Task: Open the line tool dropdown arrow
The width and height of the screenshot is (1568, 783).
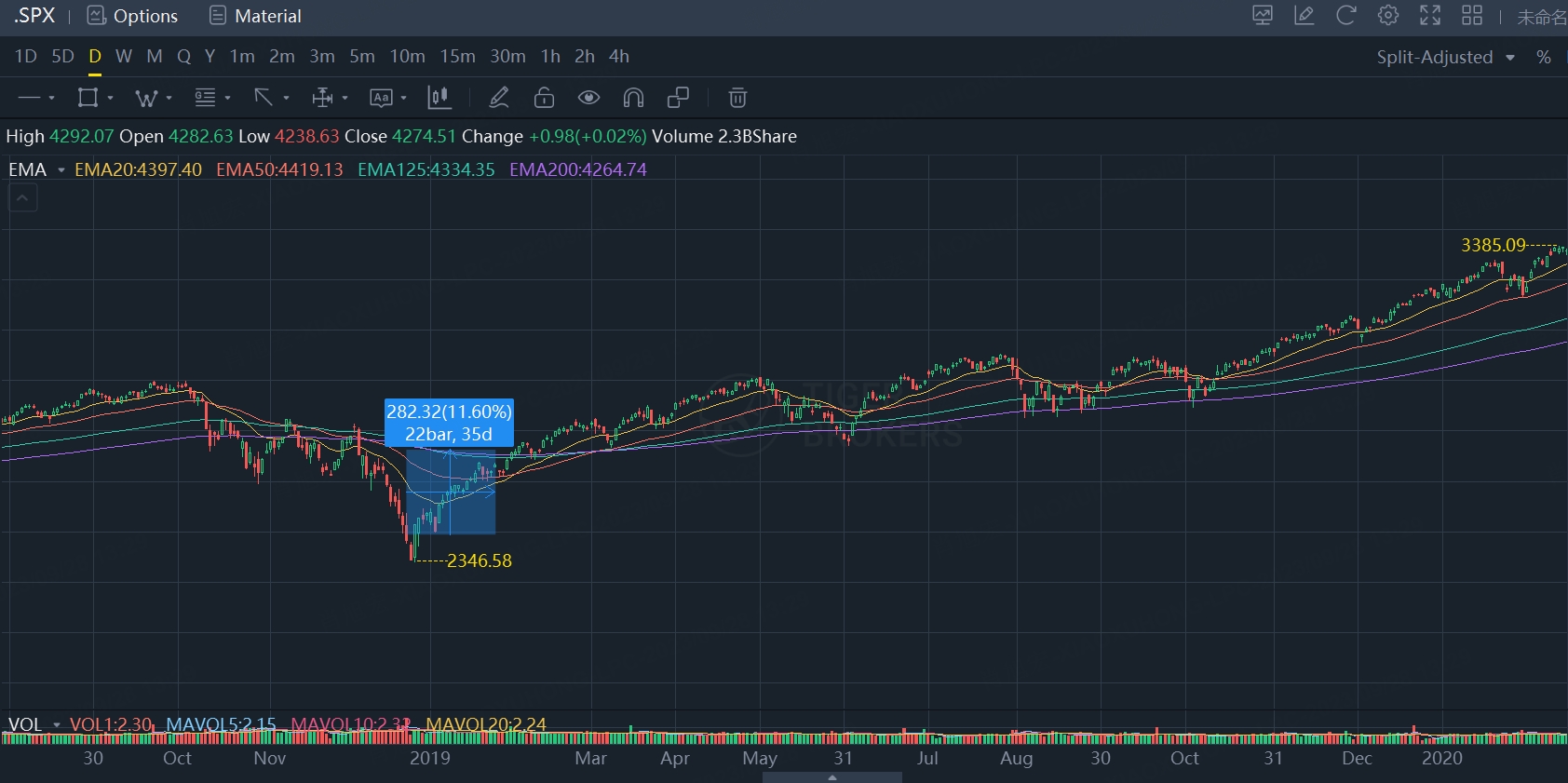Action: [51, 98]
